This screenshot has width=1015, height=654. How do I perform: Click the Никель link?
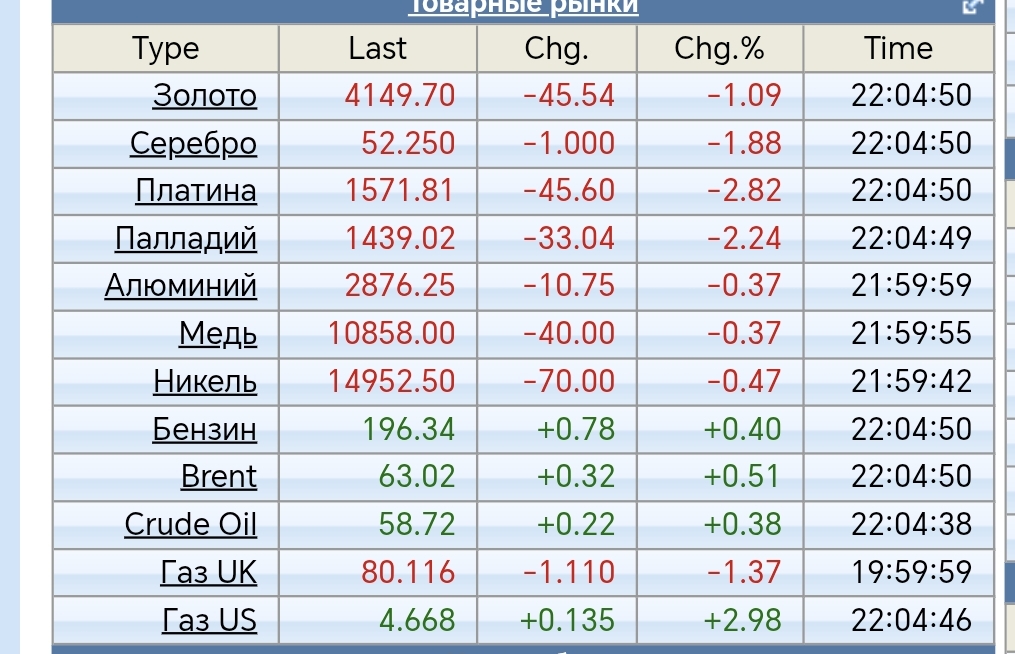[205, 382]
